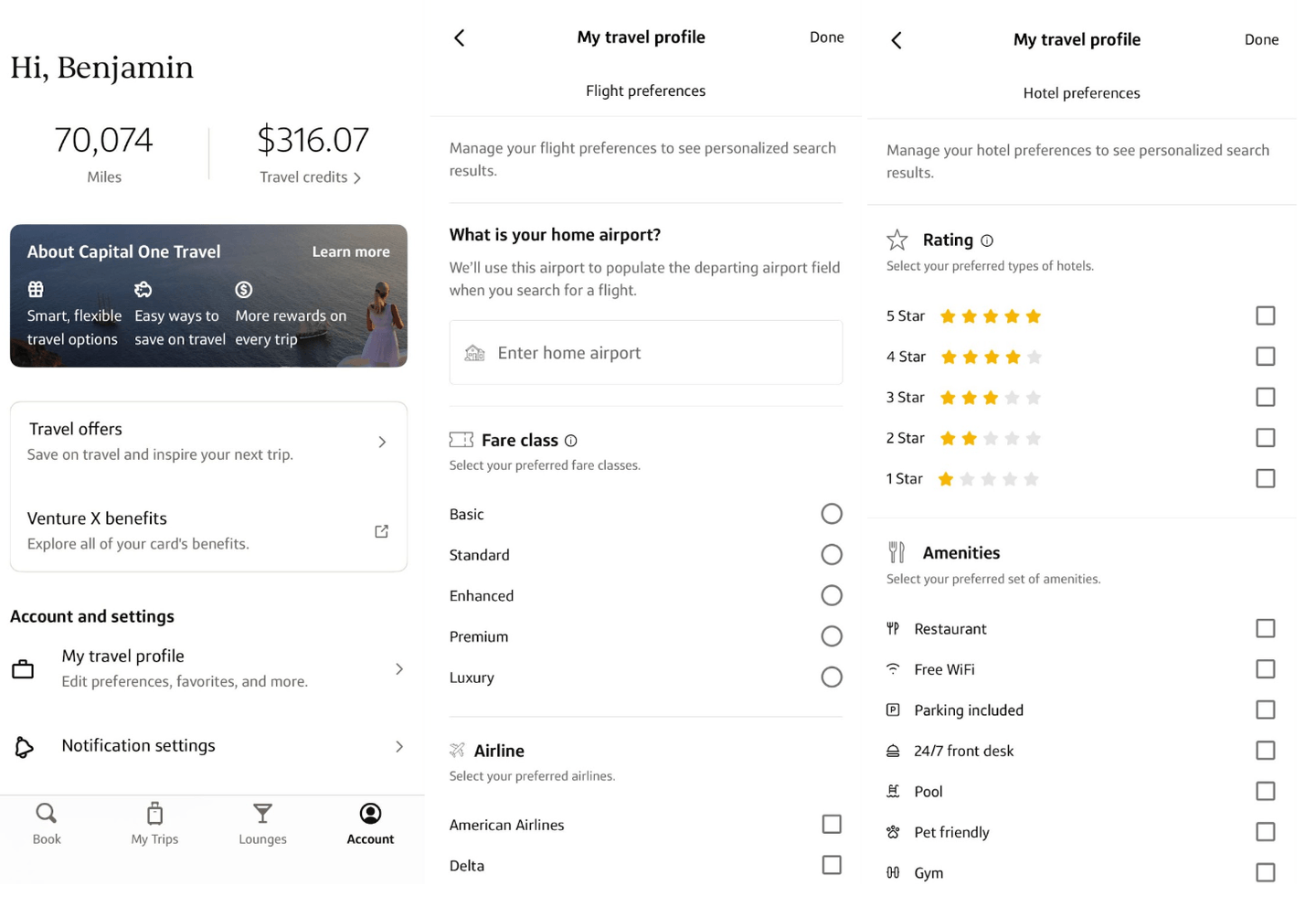Tap the Book search icon
Screen dimensions: 1316x907
[x=46, y=813]
